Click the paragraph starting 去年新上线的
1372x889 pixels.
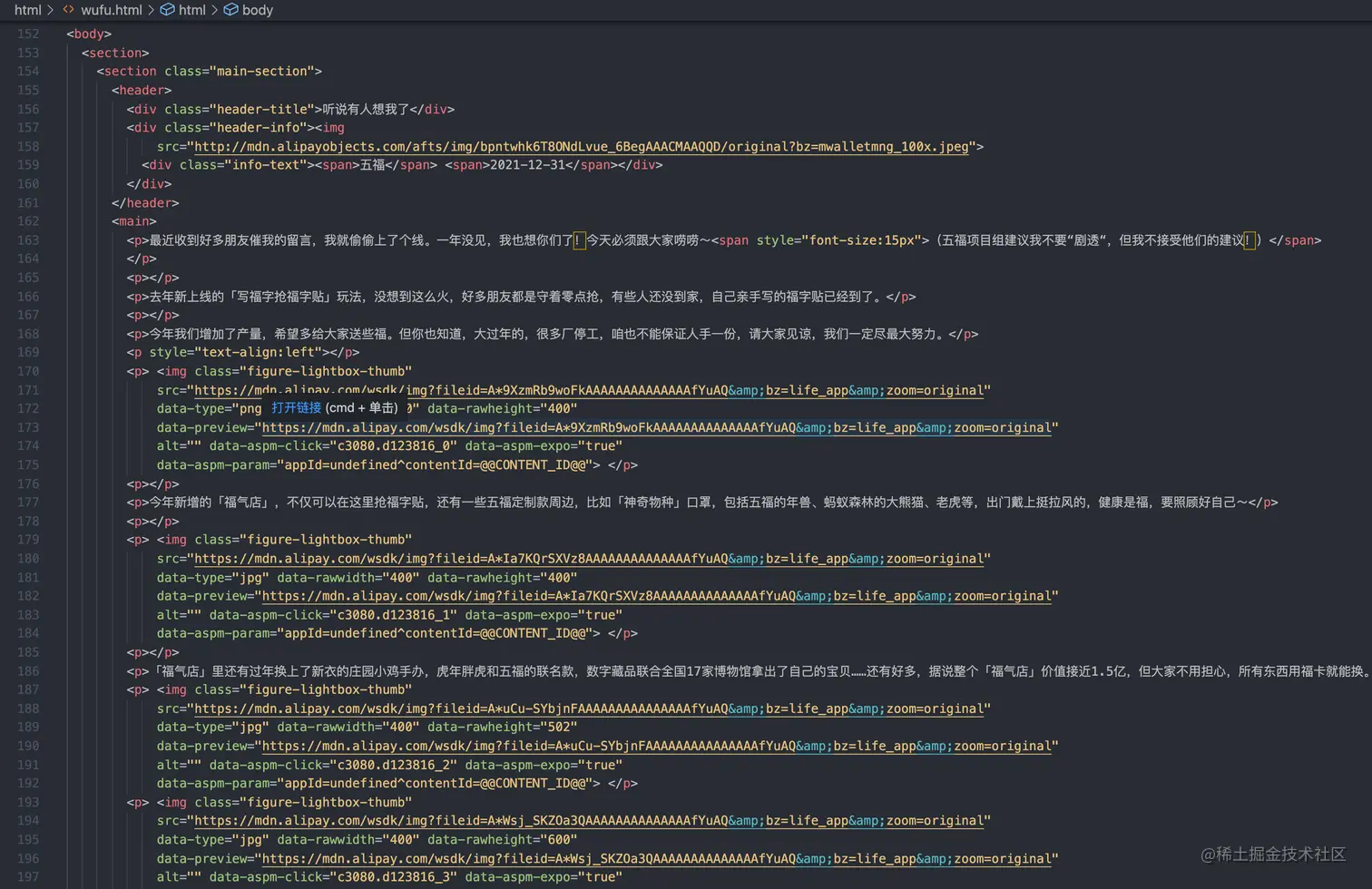pyautogui.click(x=521, y=297)
